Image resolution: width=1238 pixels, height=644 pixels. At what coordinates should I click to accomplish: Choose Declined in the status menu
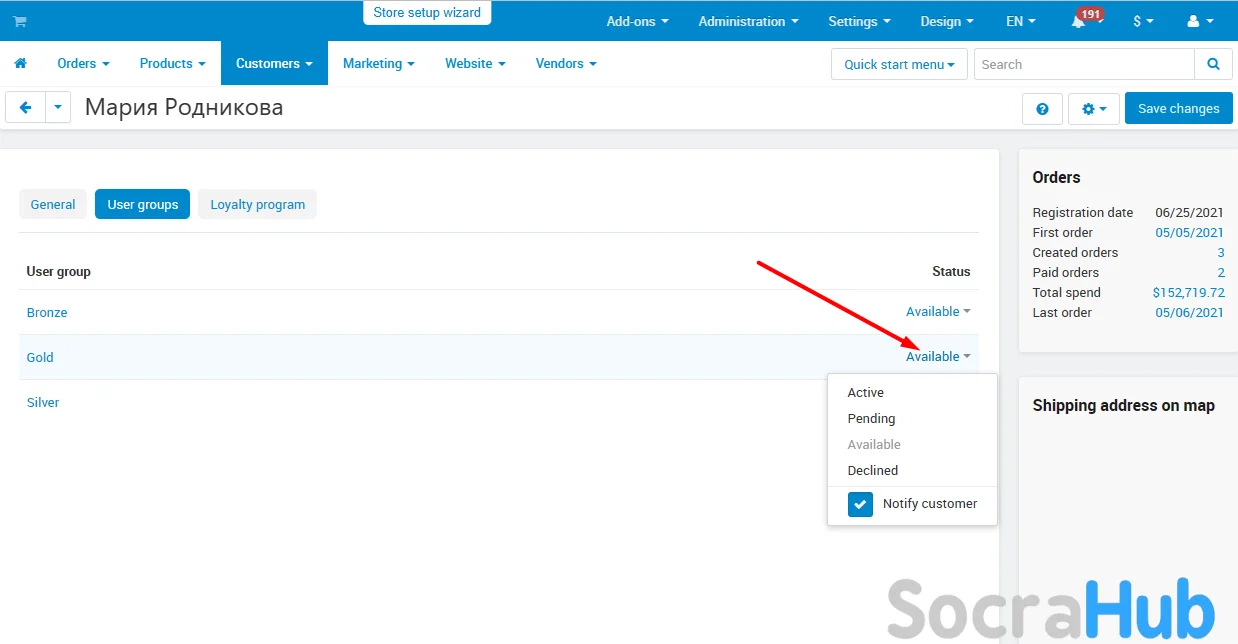[873, 470]
